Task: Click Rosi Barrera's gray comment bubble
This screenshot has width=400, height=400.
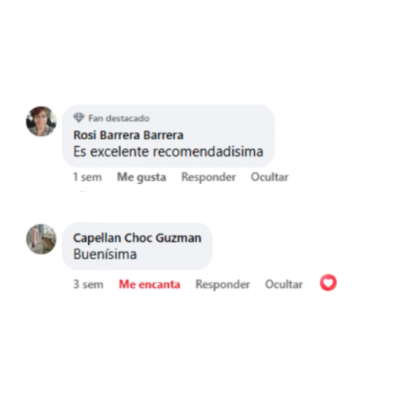Action: tap(168, 136)
